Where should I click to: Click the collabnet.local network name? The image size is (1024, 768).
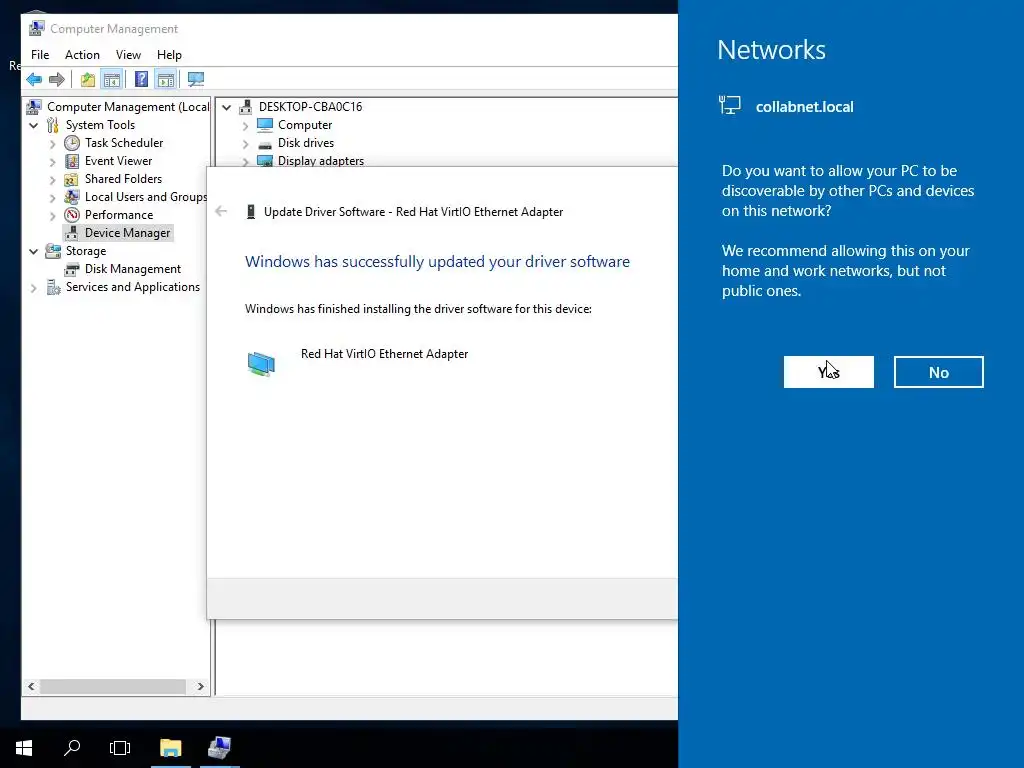tap(805, 107)
